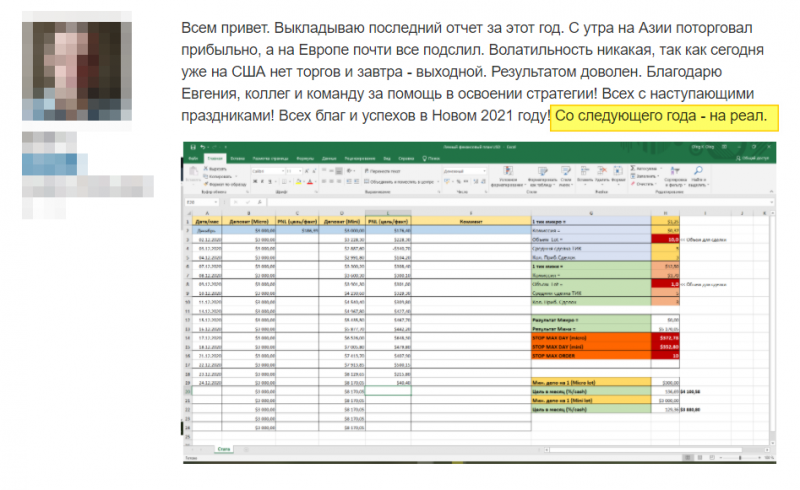Switch to the Formulas (Формулы) tab
The width and height of the screenshot is (800, 490).
pos(305,158)
